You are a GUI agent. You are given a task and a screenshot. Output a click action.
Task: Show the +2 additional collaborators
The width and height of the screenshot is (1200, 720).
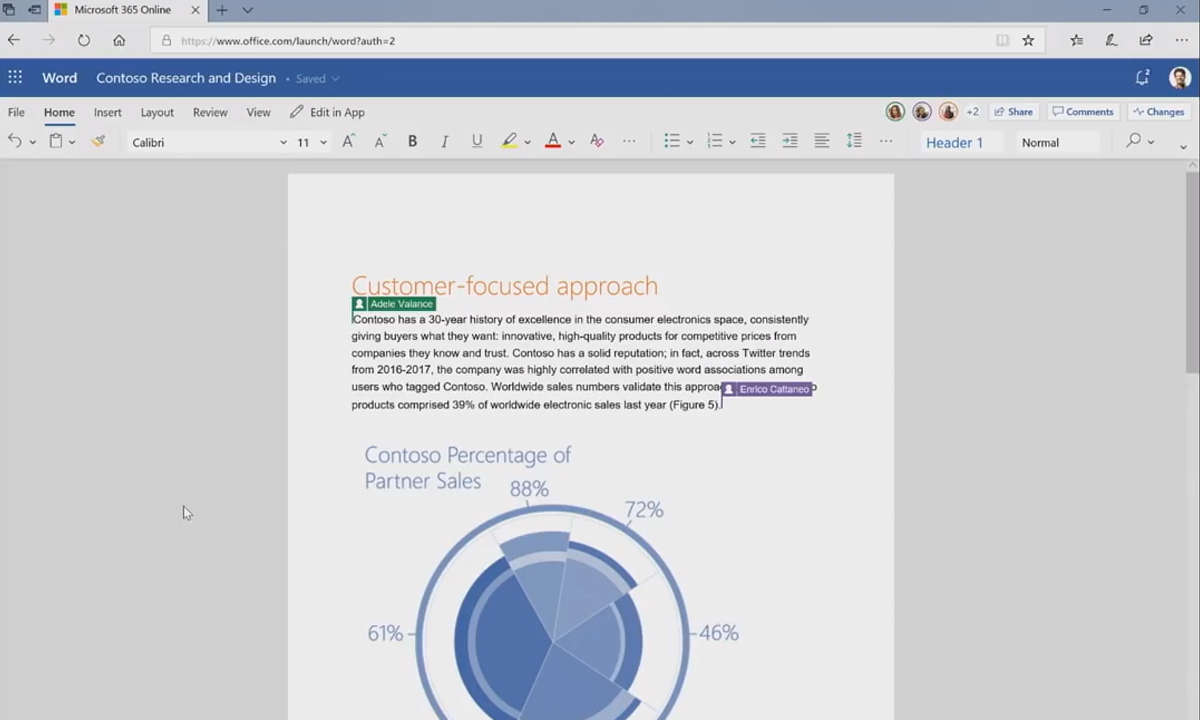pyautogui.click(x=972, y=112)
